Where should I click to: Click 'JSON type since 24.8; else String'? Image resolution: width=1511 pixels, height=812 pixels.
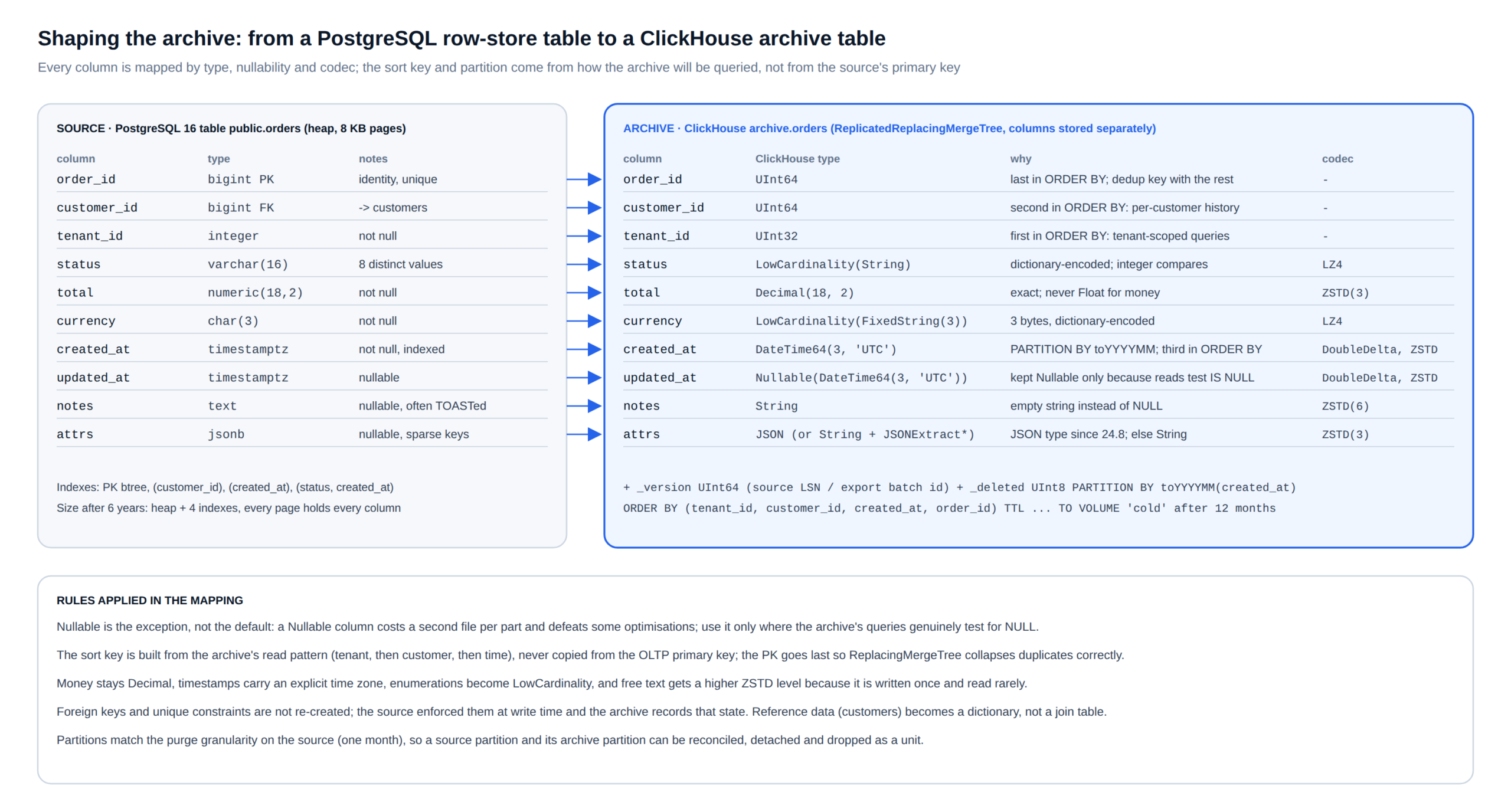(x=1098, y=434)
